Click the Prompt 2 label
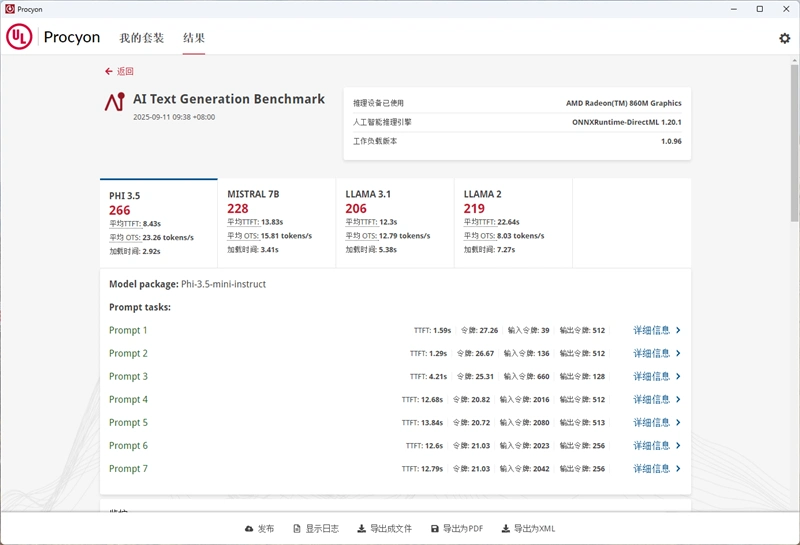Screen dimensions: 800x545 [x=128, y=353]
